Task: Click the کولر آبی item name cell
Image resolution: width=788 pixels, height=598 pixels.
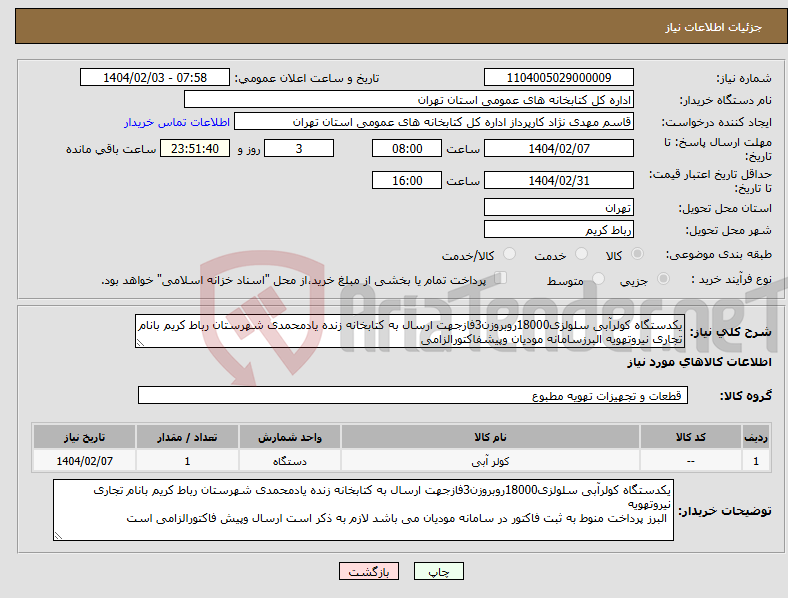Action: 490,461
